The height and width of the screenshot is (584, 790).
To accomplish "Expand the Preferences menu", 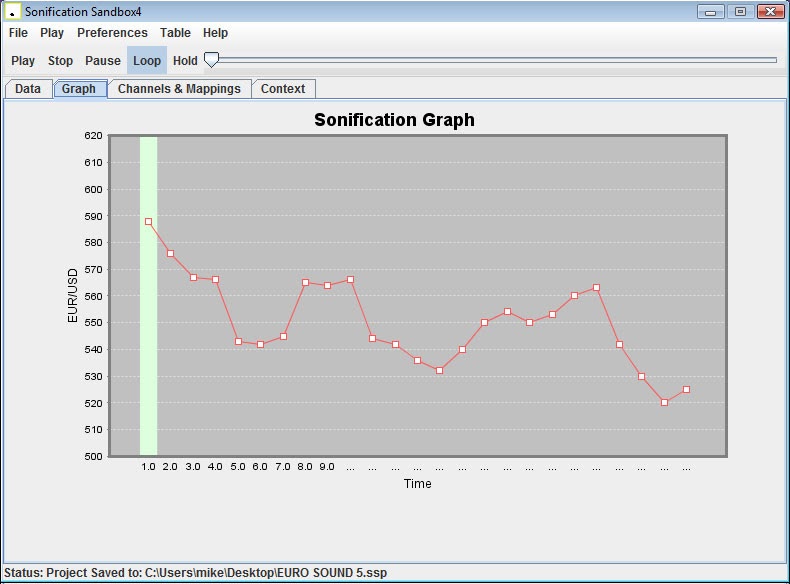I will click(x=112, y=33).
